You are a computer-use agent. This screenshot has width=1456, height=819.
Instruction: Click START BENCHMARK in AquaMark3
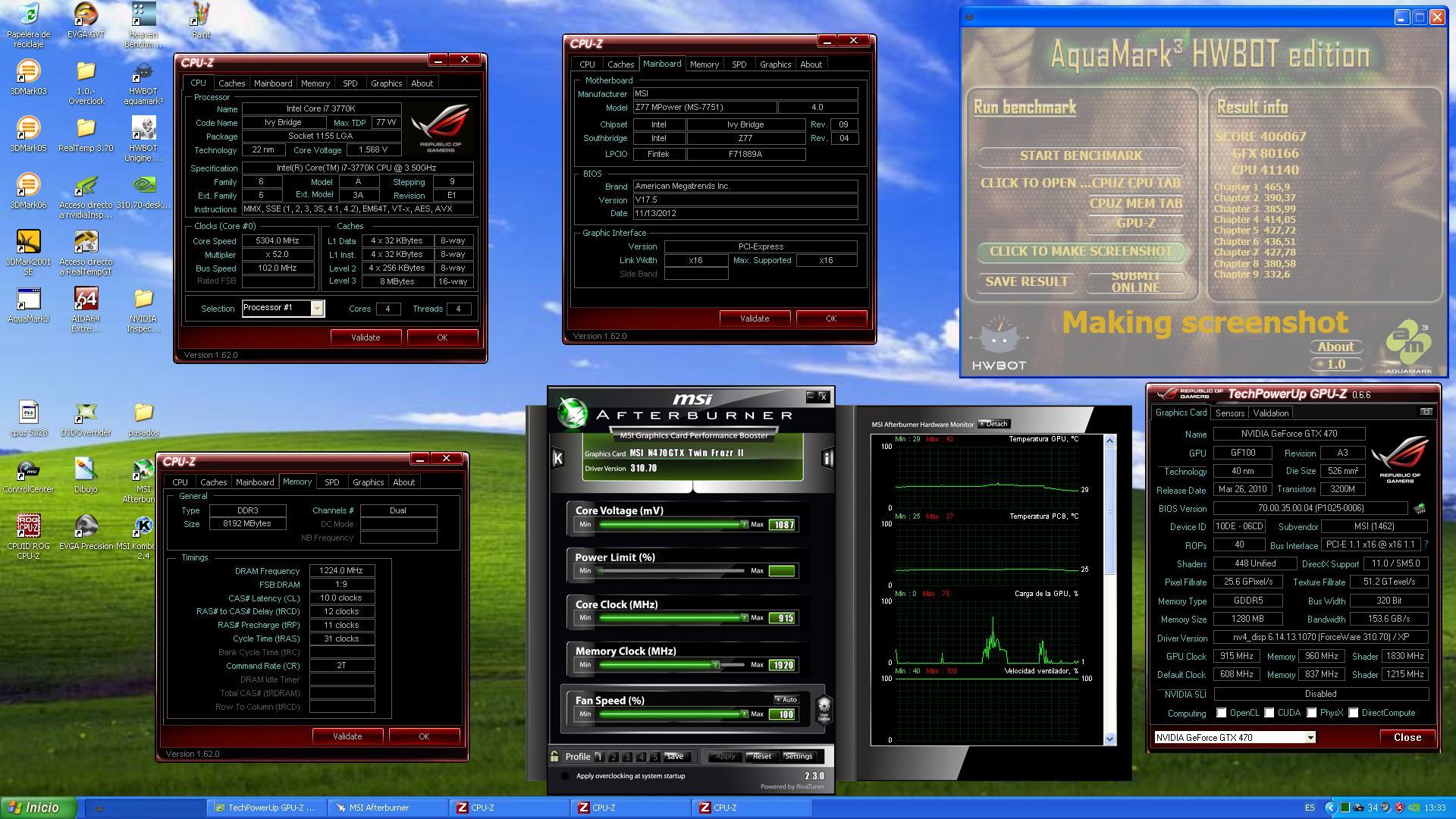[x=1081, y=155]
